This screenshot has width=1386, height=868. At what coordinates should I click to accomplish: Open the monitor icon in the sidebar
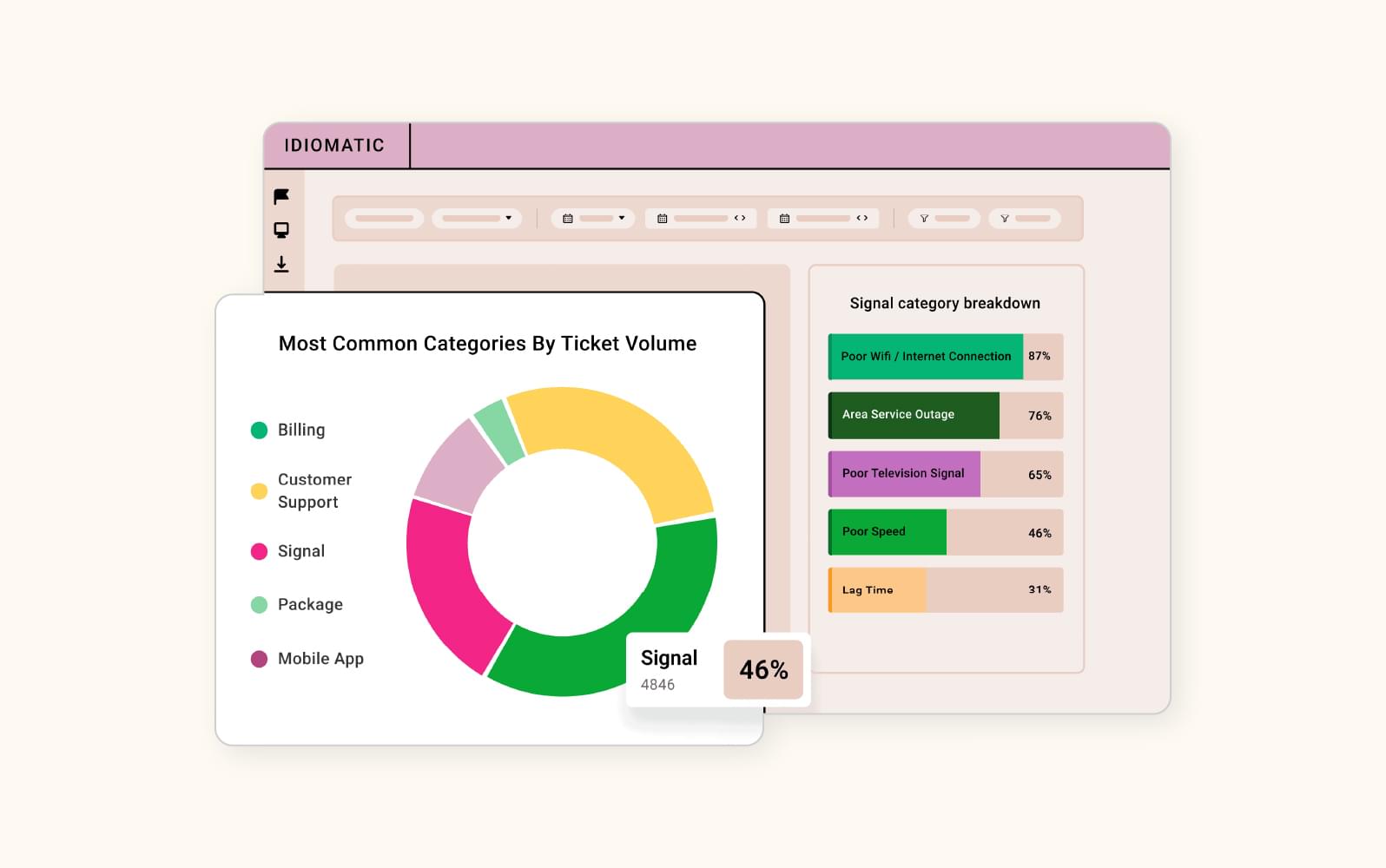pos(281,230)
